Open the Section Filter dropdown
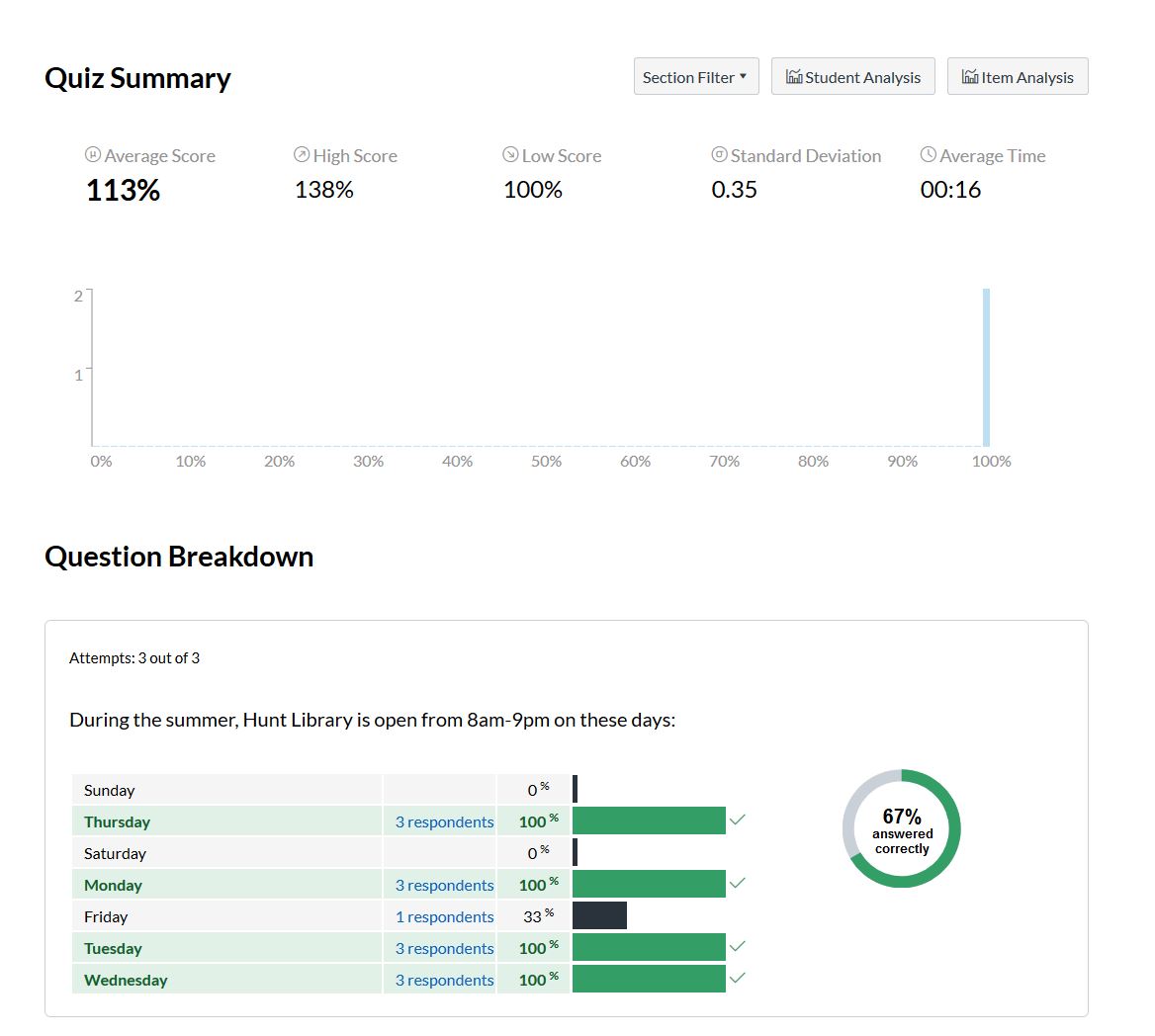This screenshot has height=1036, width=1155. click(695, 77)
